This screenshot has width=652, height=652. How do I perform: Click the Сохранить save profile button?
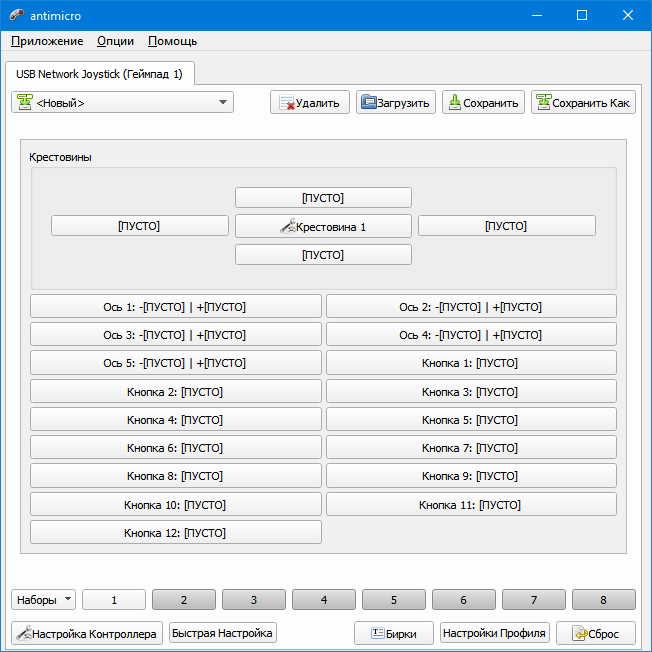(x=483, y=102)
